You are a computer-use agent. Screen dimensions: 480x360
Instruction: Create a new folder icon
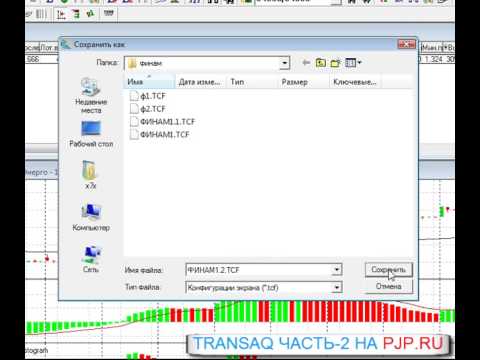coord(335,63)
